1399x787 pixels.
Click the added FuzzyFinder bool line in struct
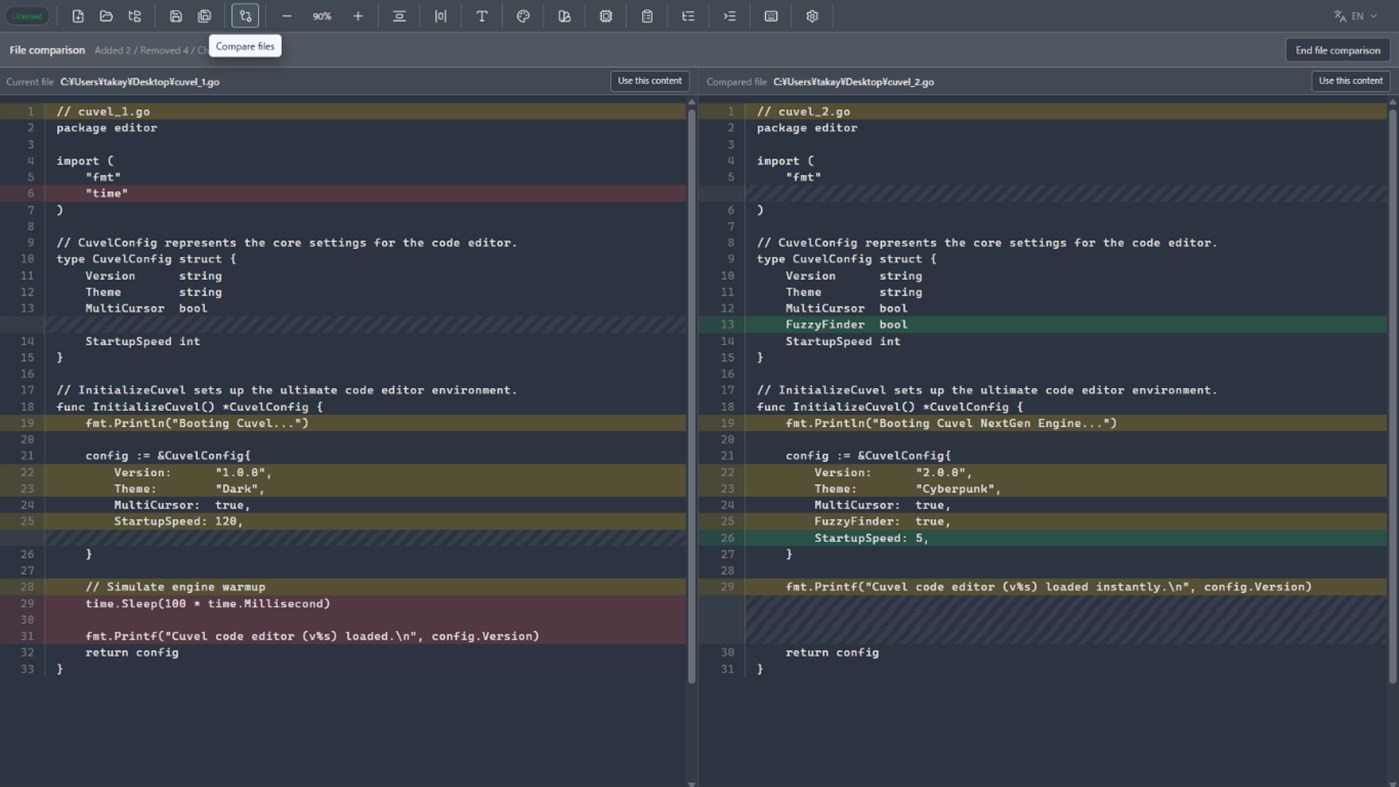click(x=1043, y=324)
